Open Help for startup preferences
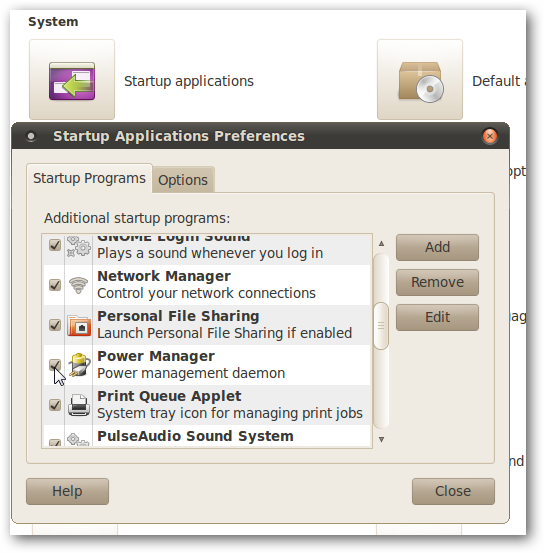544x553 pixels. 67,491
